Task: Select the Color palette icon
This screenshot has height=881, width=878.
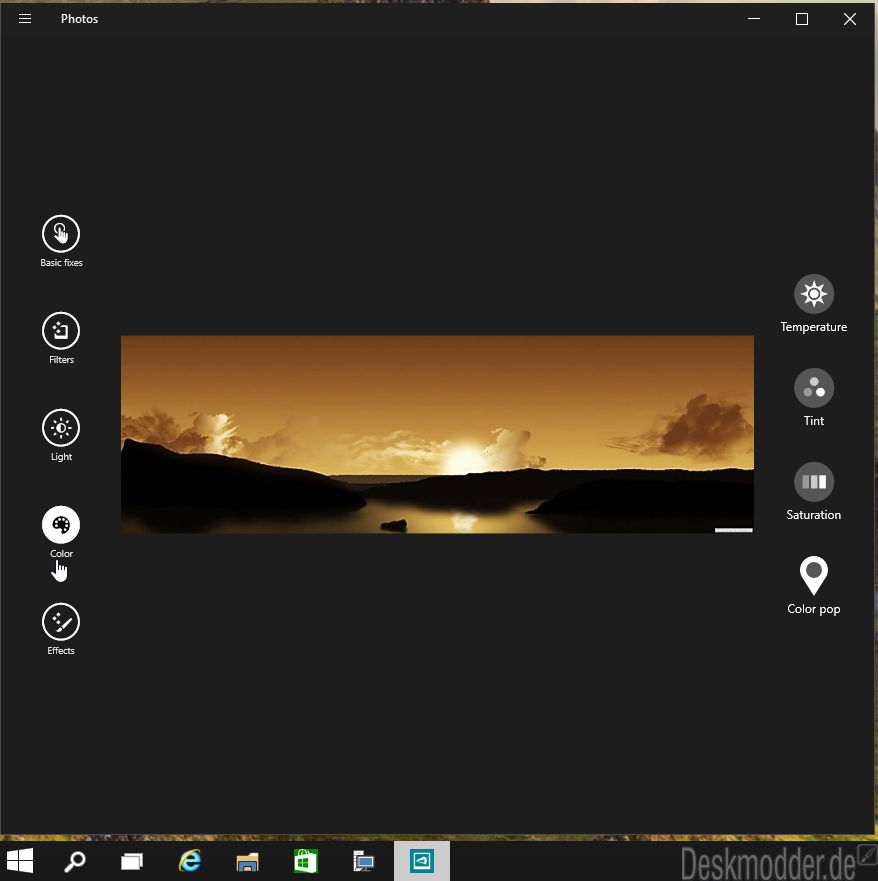Action: [61, 525]
